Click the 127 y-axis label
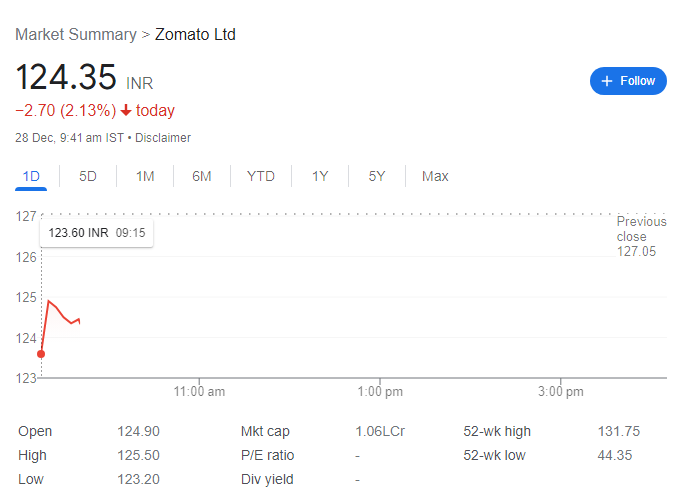The height and width of the screenshot is (494, 693). pos(26,217)
